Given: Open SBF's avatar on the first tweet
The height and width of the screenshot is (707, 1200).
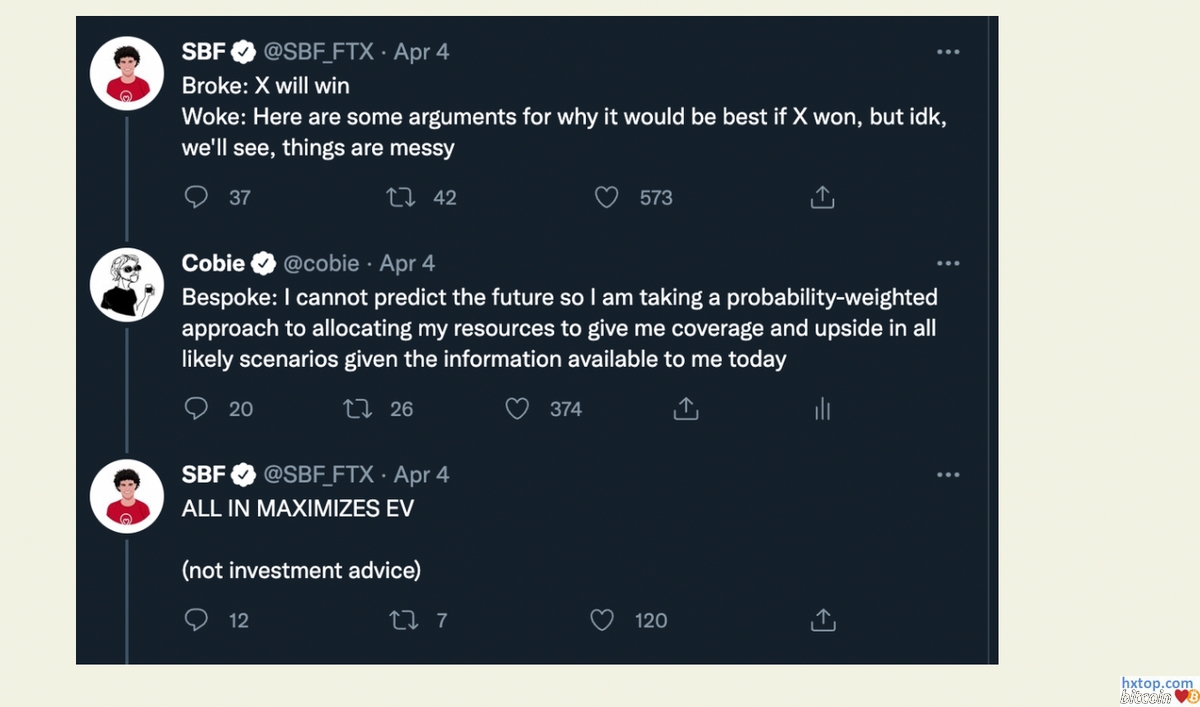Looking at the screenshot, I should 127,73.
